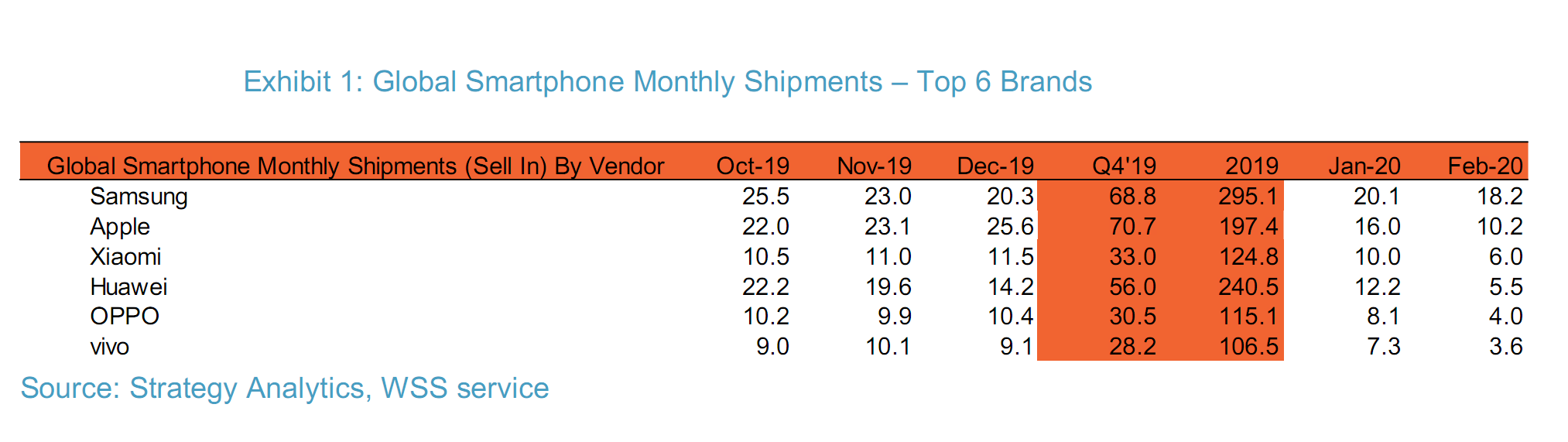Select the Q4'19 column header
Image resolution: width=1568 pixels, height=442 pixels.
tap(1124, 166)
